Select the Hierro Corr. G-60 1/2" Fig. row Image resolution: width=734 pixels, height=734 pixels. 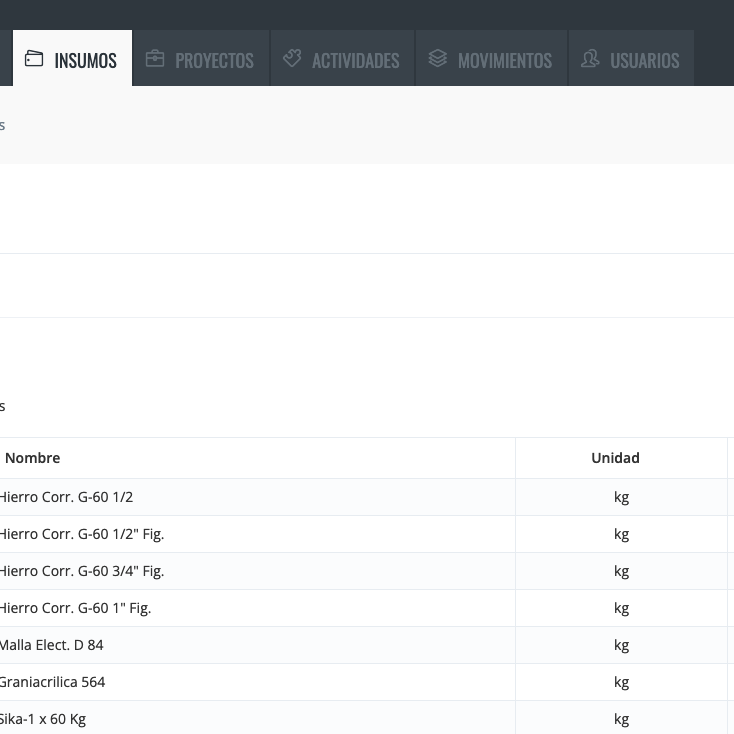tap(81, 534)
